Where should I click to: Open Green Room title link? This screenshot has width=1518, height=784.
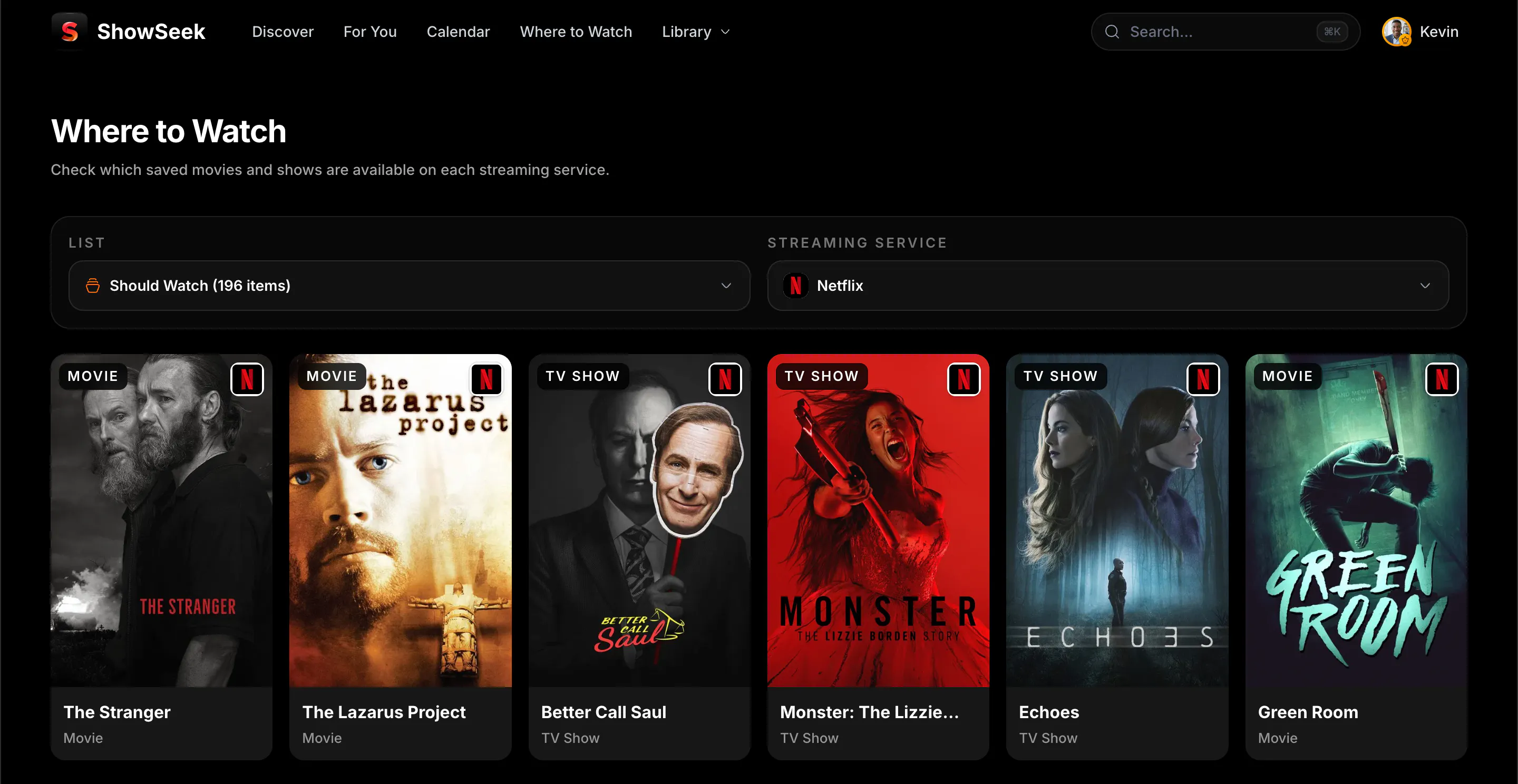click(x=1308, y=712)
